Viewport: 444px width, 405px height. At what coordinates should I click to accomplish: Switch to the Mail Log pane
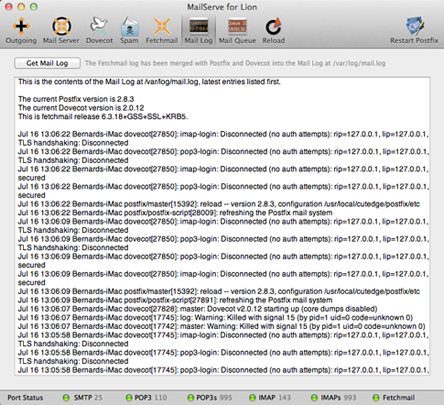click(x=199, y=26)
